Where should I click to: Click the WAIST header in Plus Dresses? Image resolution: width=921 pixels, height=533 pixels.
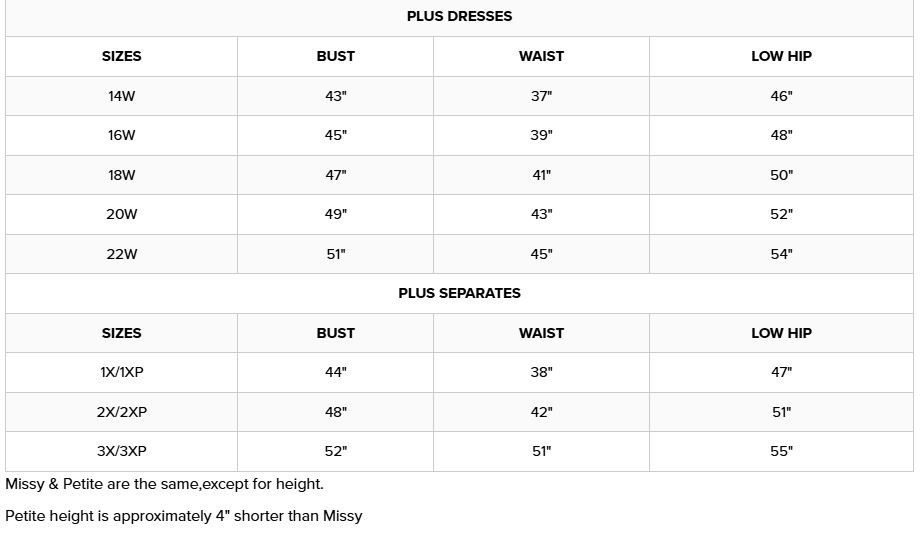click(x=541, y=56)
